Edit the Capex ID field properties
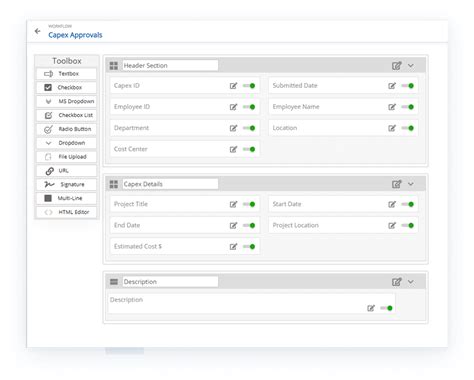The height and width of the screenshot is (380, 474). (x=233, y=86)
